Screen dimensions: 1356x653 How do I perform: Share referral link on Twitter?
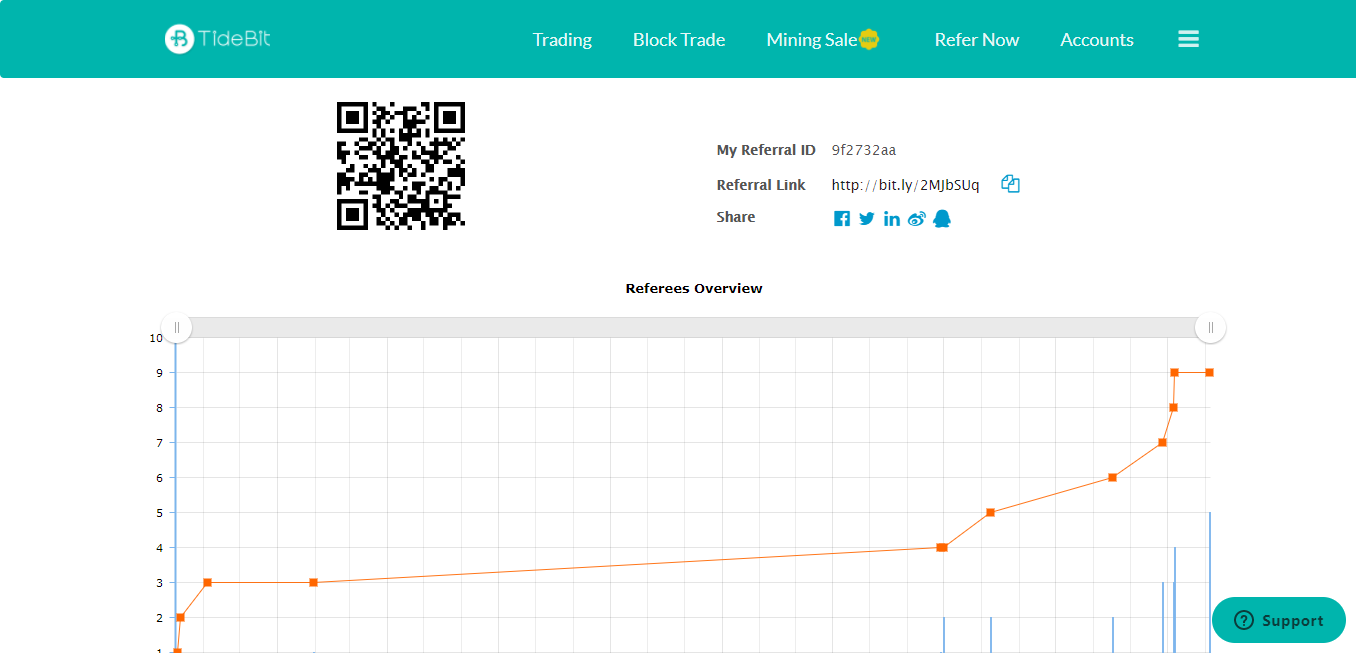[866, 219]
